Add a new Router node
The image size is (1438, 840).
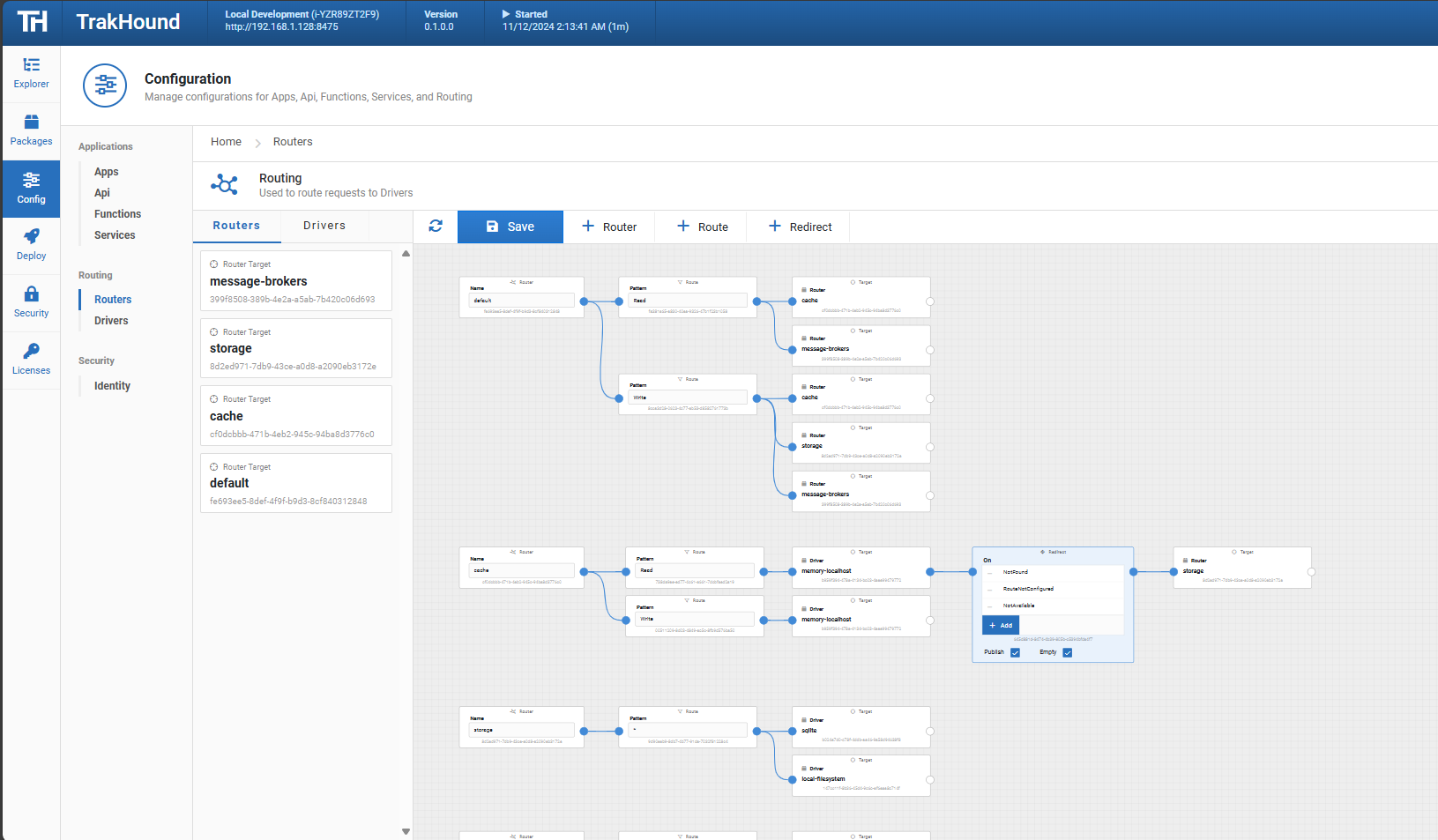click(x=609, y=227)
